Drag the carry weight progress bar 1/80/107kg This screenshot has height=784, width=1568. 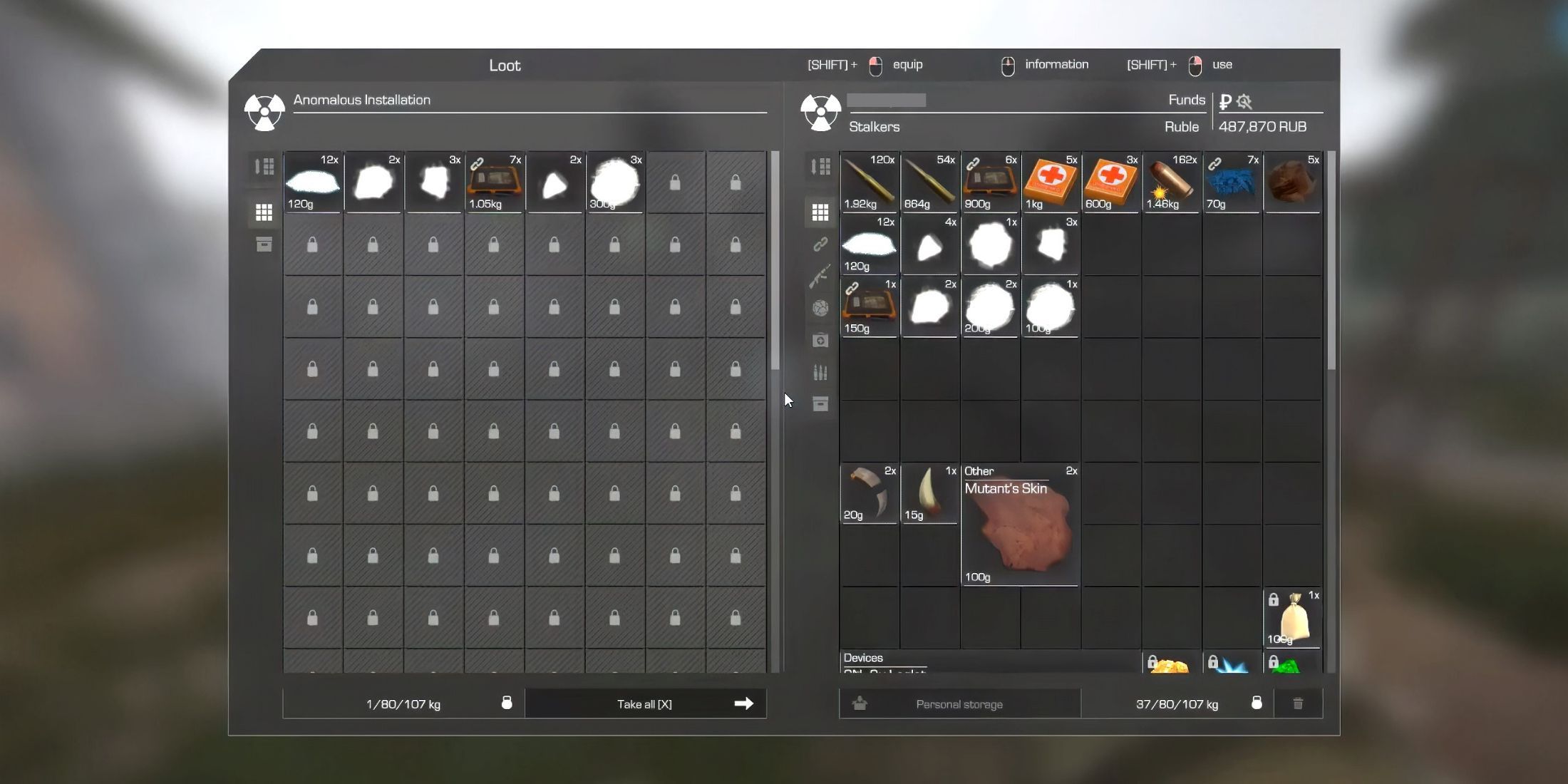pos(404,704)
